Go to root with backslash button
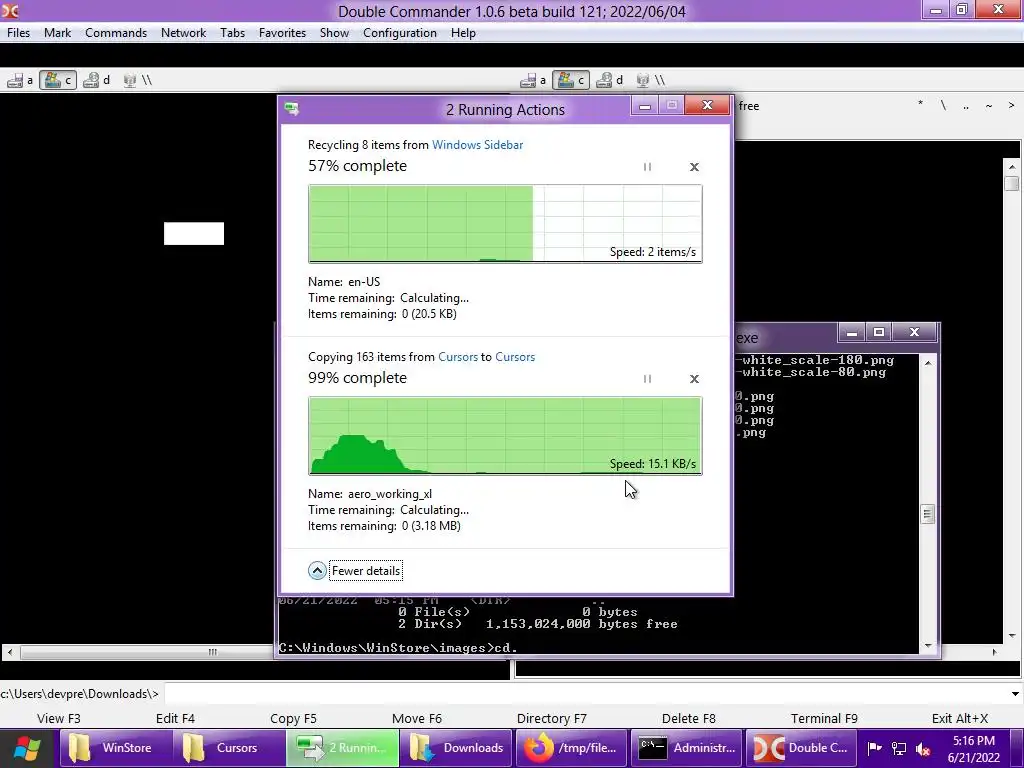Image resolution: width=1024 pixels, height=768 pixels. [943, 105]
